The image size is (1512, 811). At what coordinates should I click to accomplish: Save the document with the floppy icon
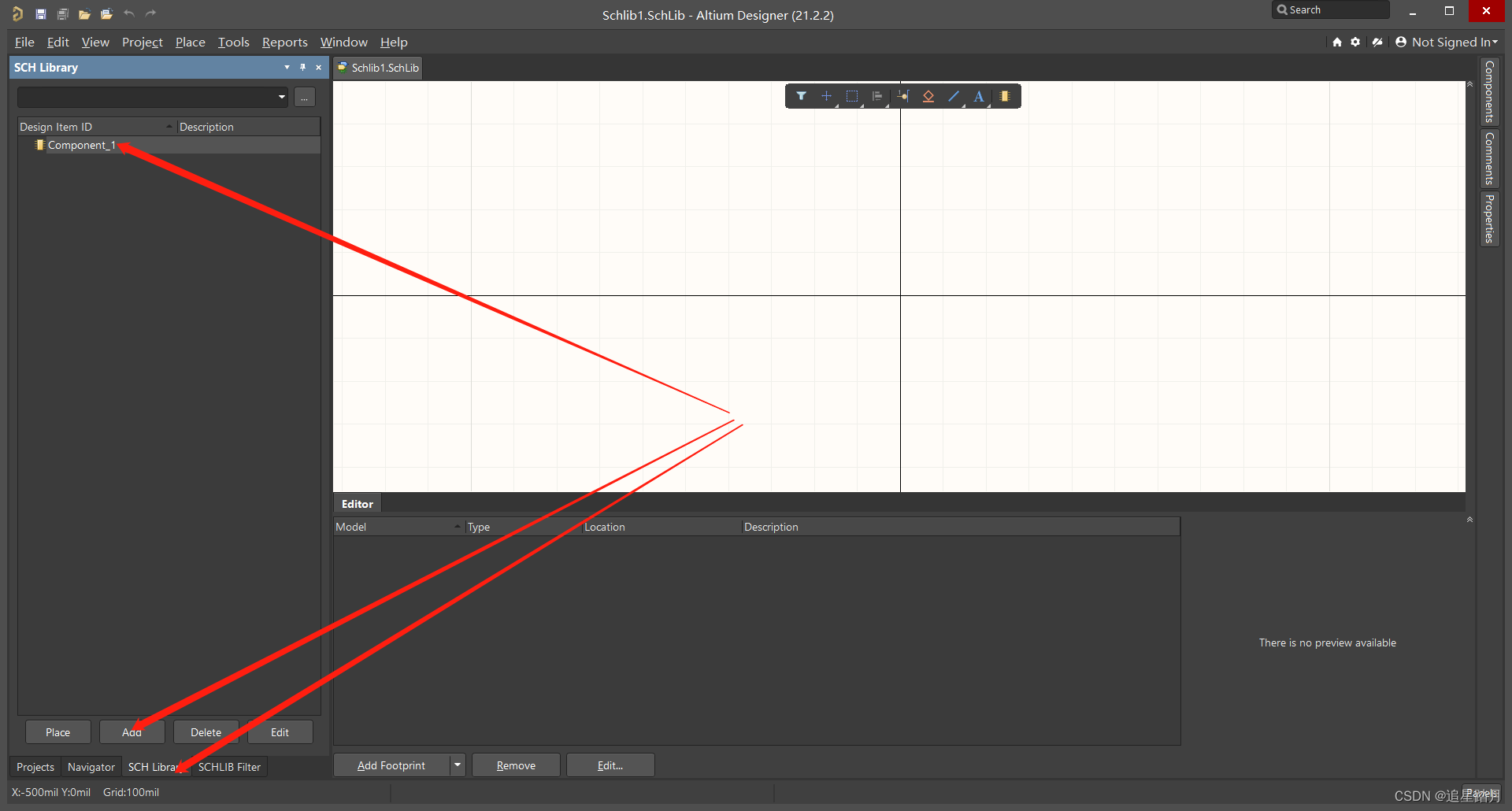coord(41,13)
